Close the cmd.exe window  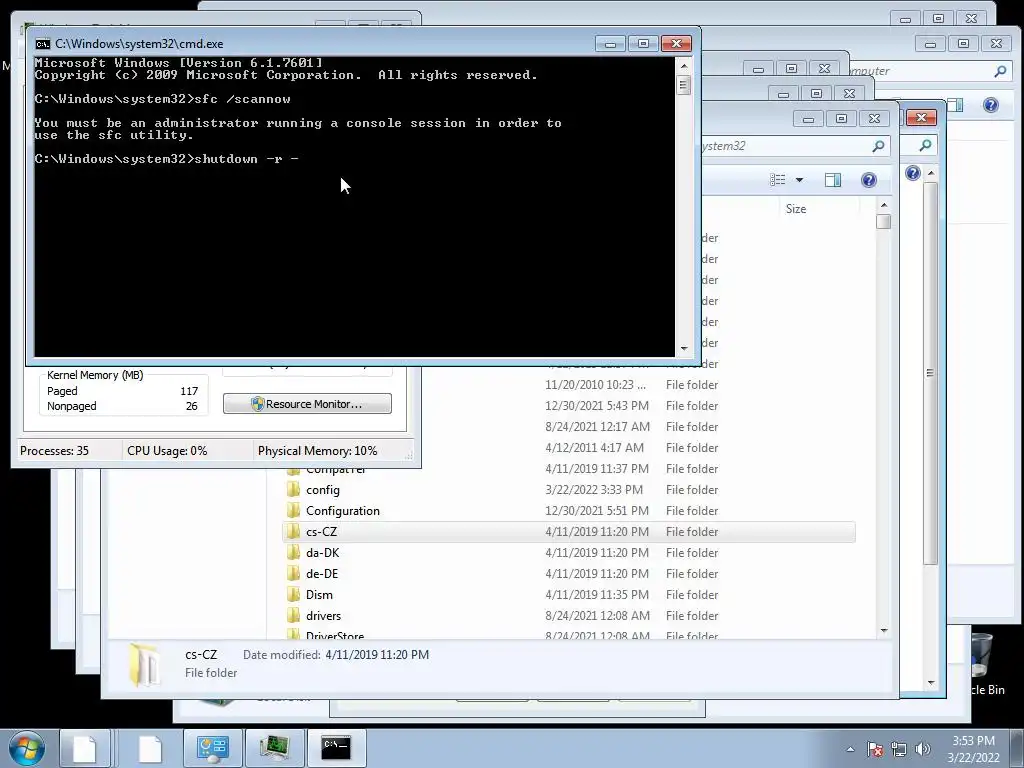677,44
